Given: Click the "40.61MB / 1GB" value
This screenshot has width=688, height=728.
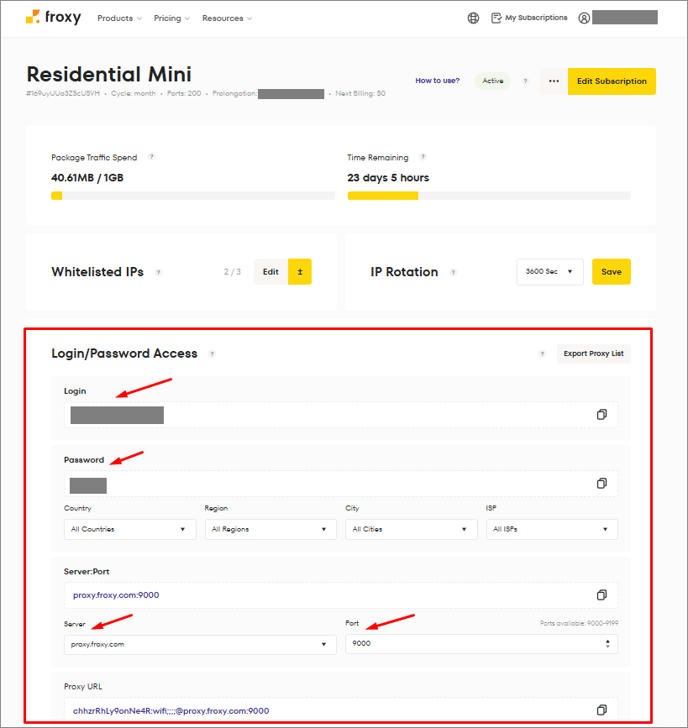Looking at the screenshot, I should (87, 178).
